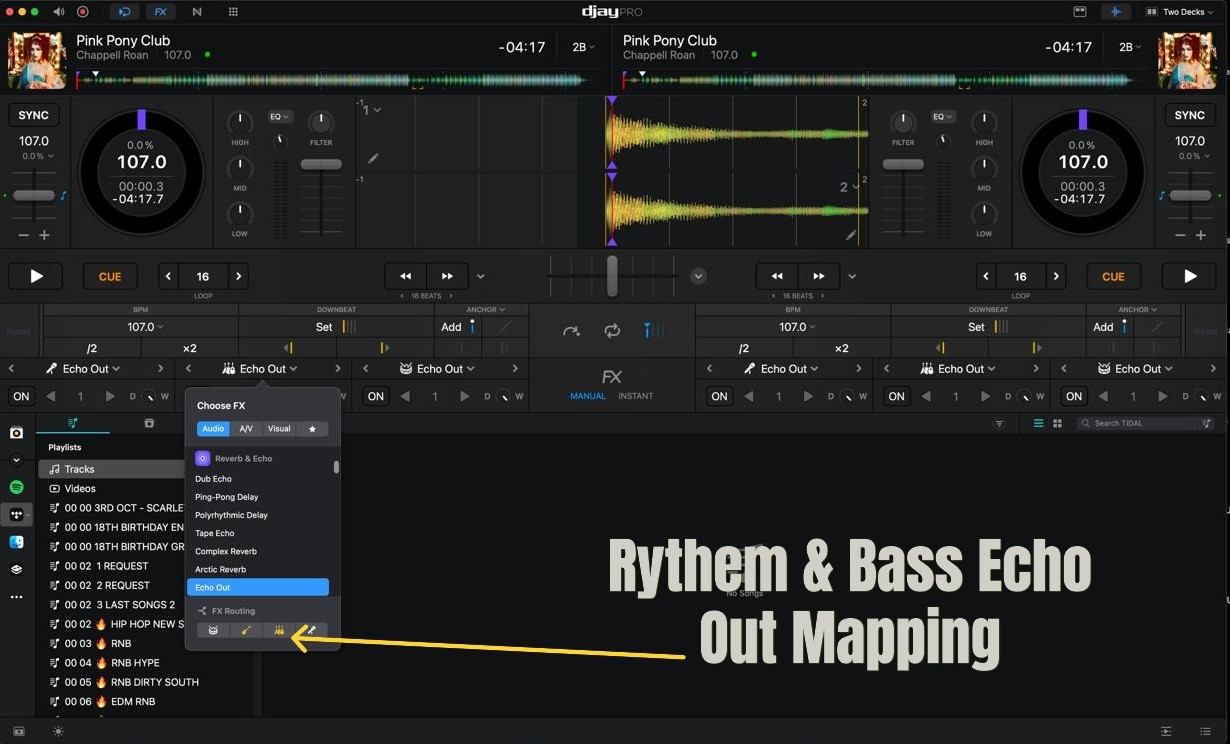
Task: Open the Spotify library source
Action: [x=16, y=487]
